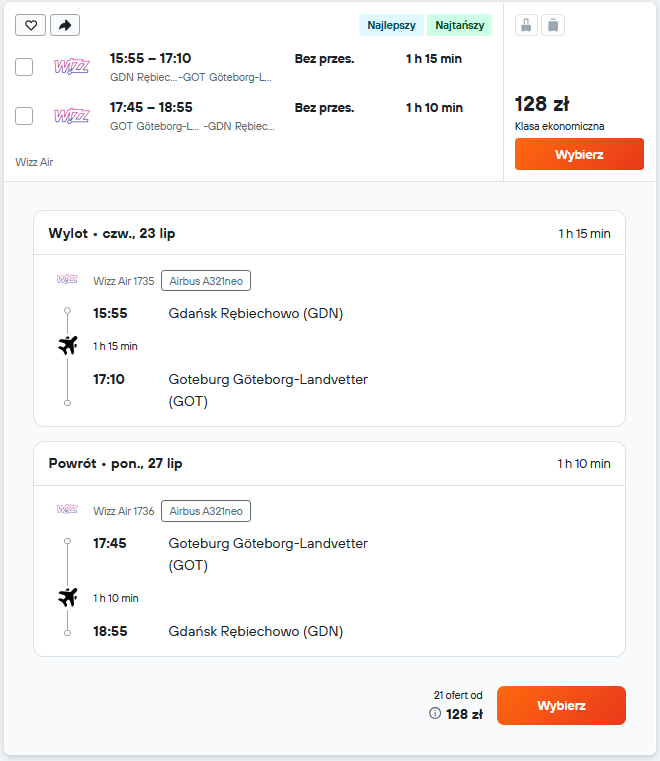660x761 pixels.
Task: Share this flight via arrow icon
Action: pyautogui.click(x=65, y=25)
